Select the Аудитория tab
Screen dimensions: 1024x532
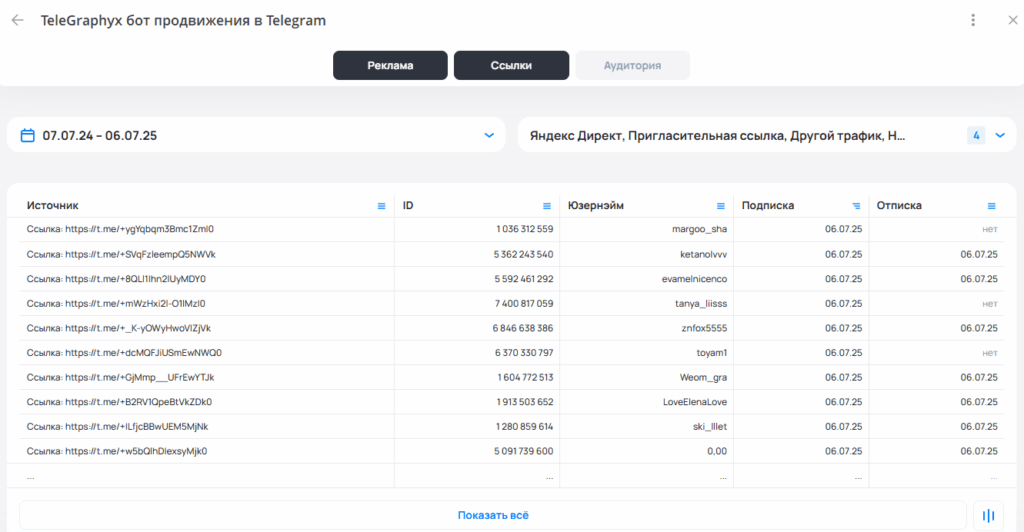632,66
